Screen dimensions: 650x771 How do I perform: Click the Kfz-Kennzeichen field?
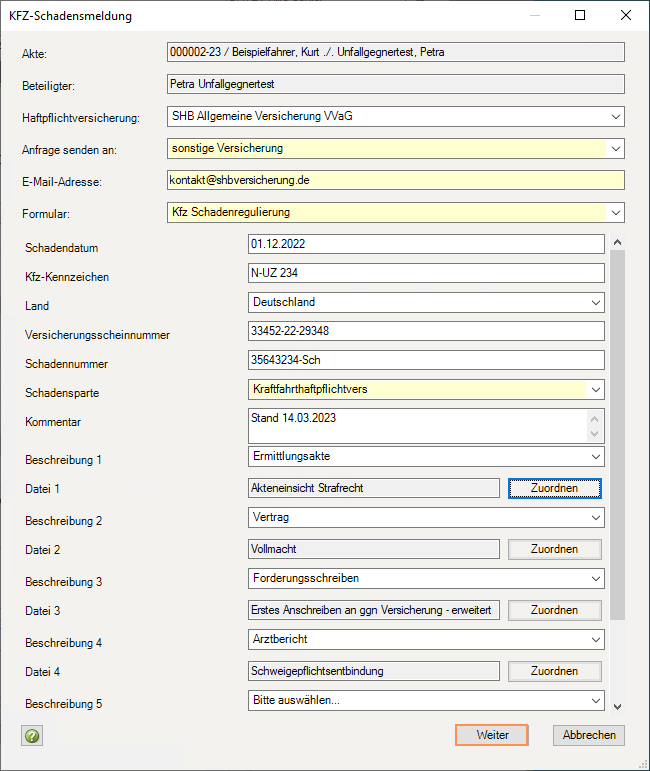coord(426,273)
